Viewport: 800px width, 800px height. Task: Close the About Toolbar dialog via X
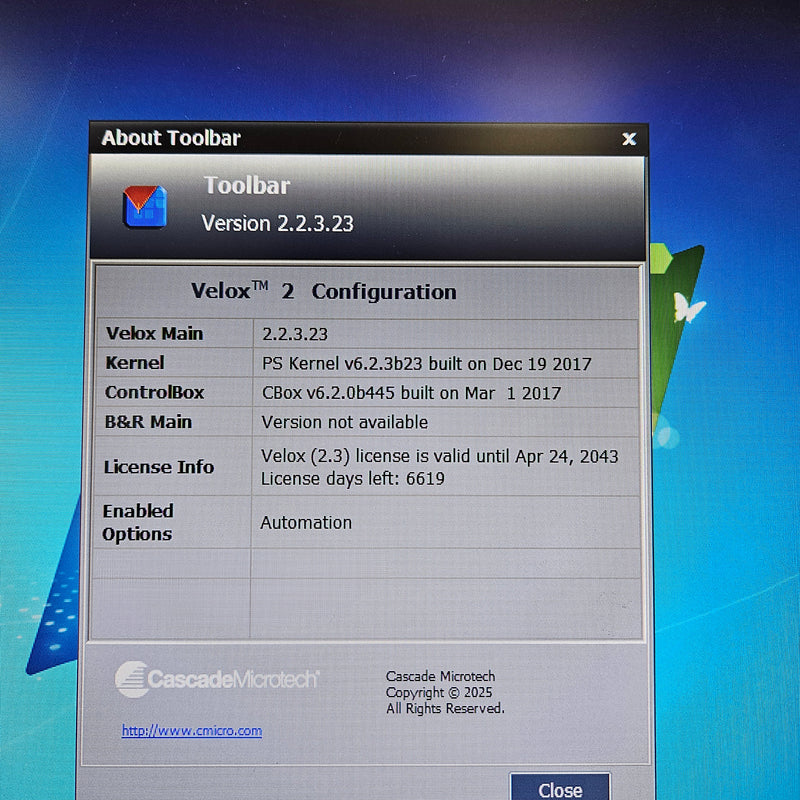tap(629, 139)
